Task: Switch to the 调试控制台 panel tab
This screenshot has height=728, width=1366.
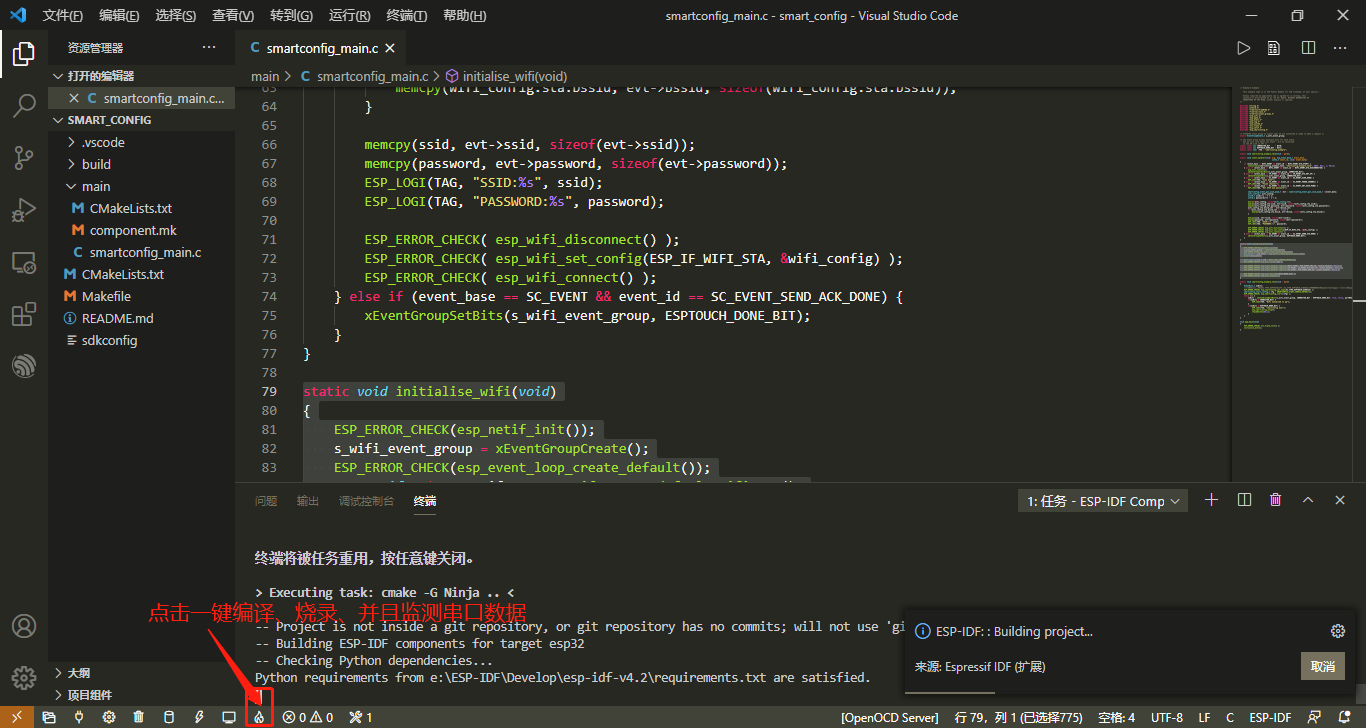Action: click(366, 501)
